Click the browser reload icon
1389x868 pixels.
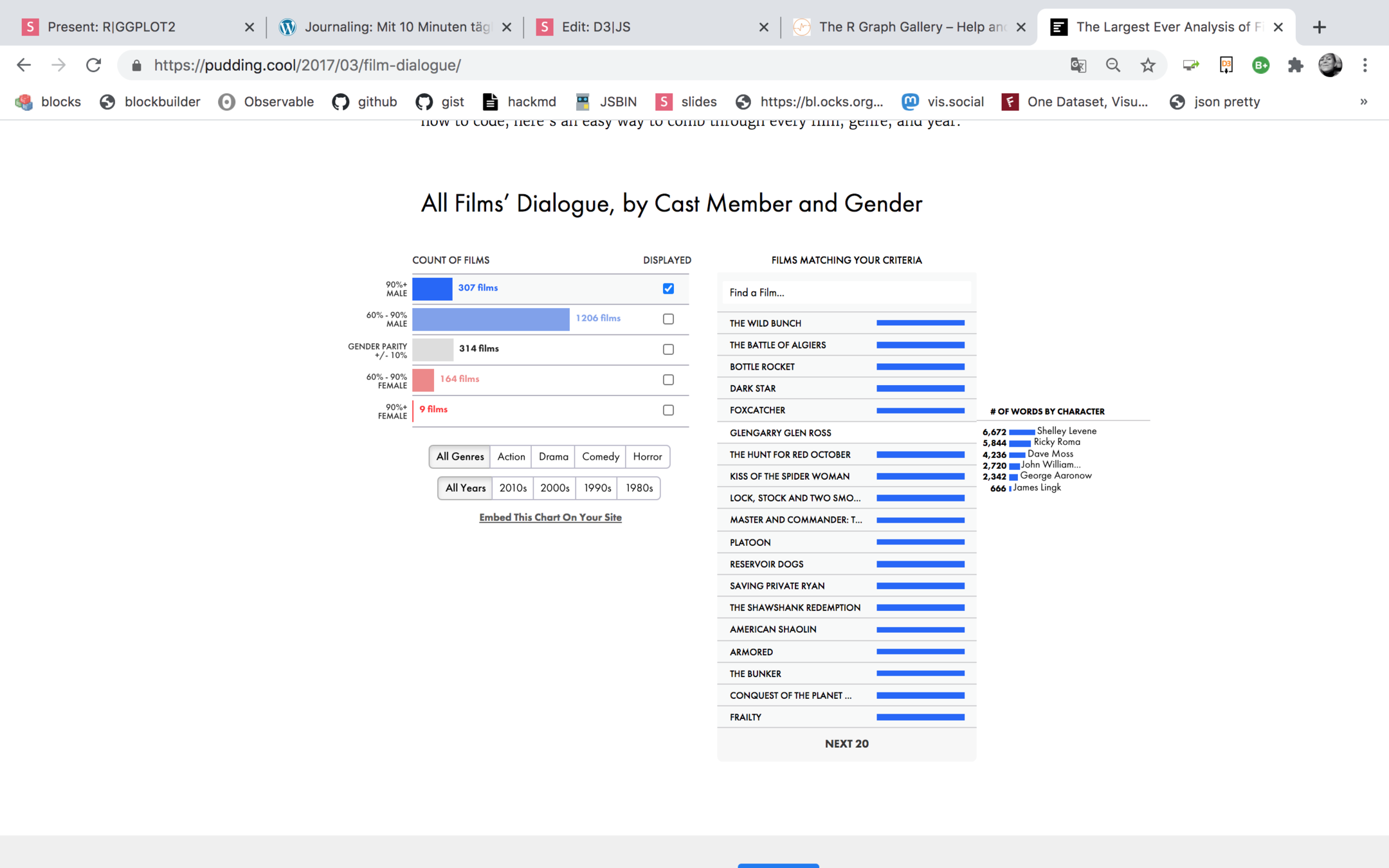[x=94, y=65]
